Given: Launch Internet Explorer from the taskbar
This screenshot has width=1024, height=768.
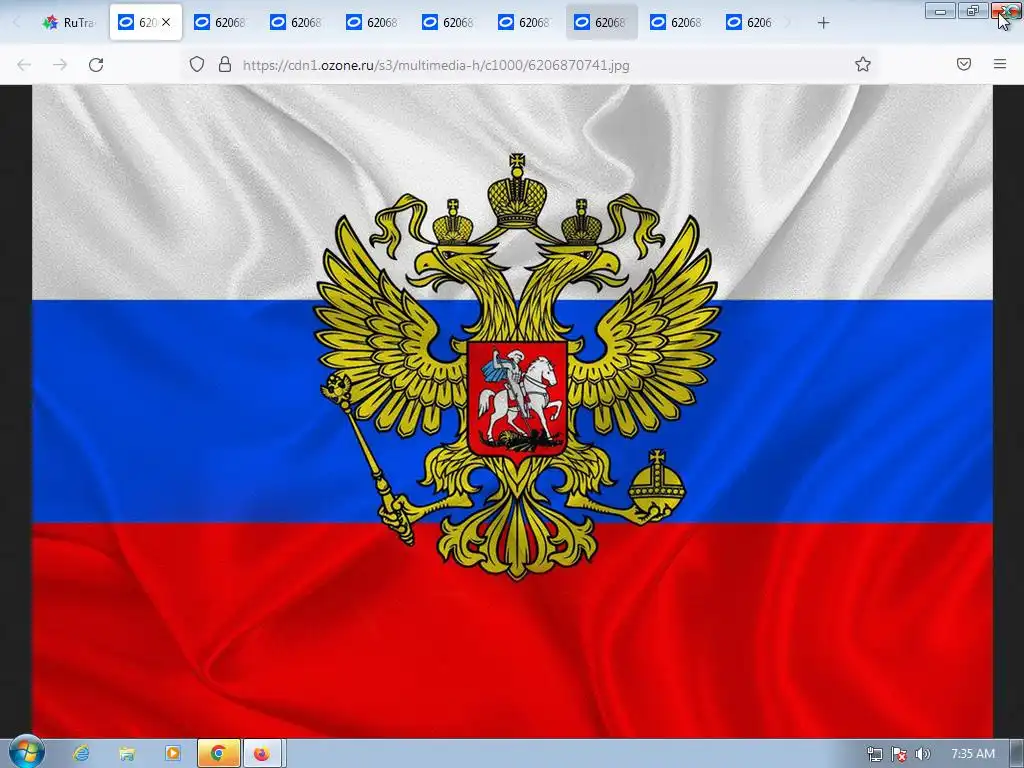Looking at the screenshot, I should point(82,754).
